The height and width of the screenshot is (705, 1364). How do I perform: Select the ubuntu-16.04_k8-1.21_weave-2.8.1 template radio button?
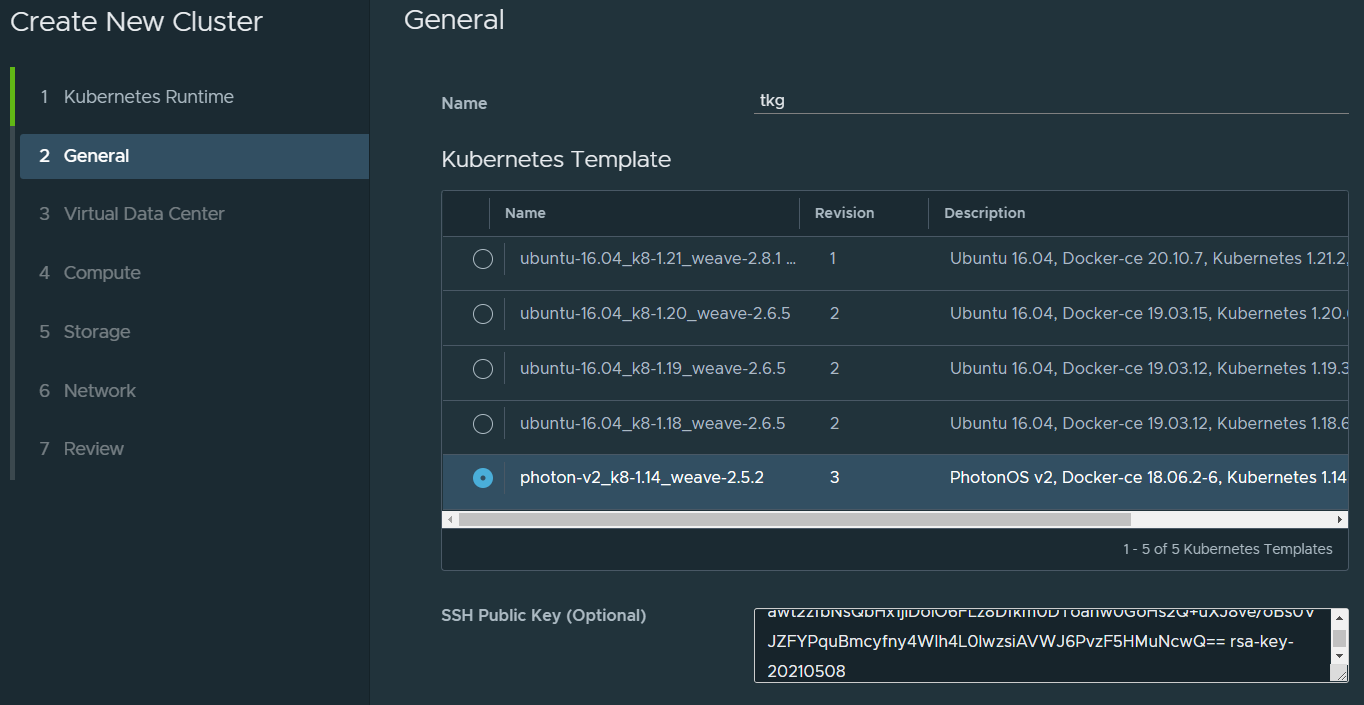click(483, 259)
